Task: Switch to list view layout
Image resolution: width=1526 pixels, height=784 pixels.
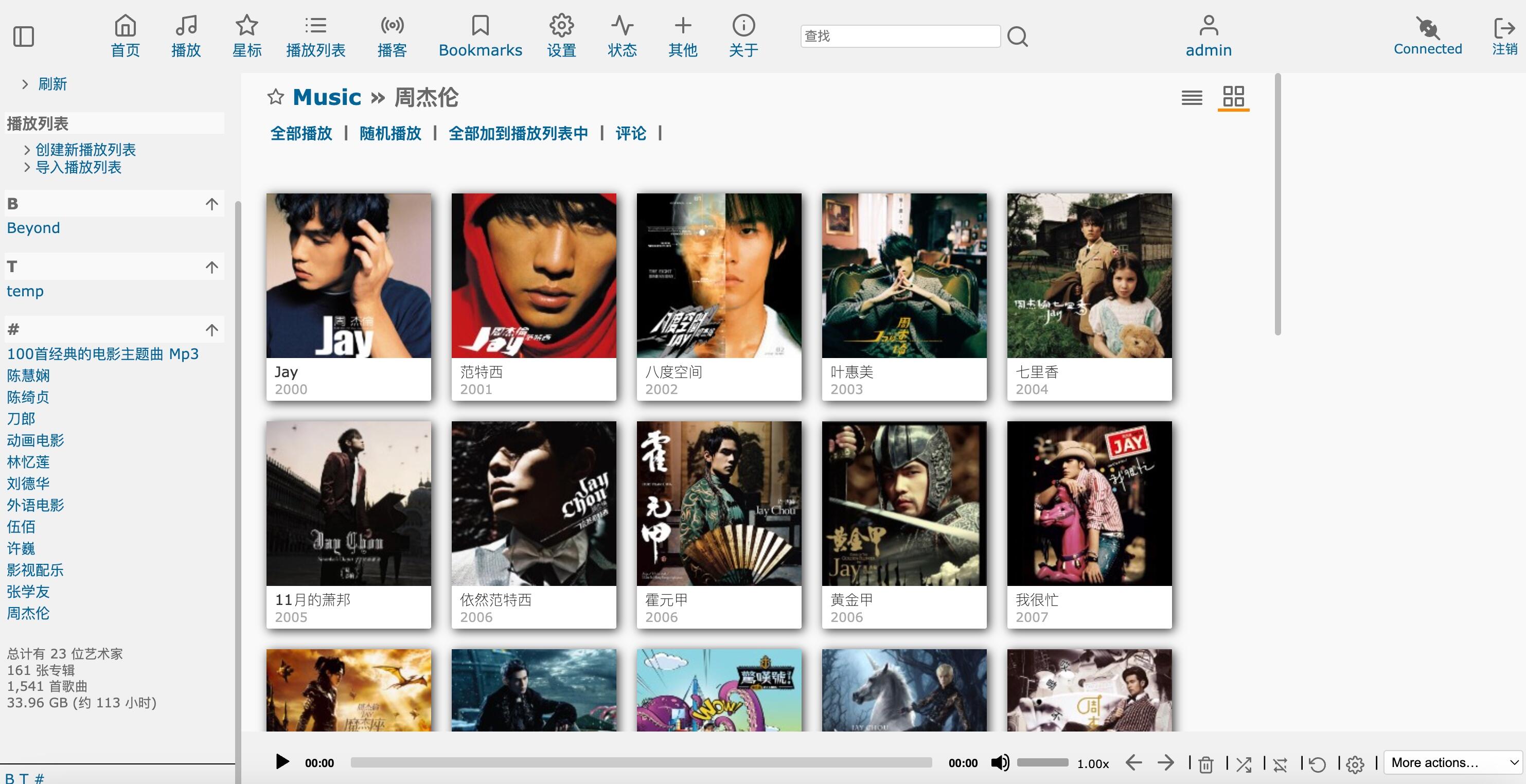Action: point(1192,97)
